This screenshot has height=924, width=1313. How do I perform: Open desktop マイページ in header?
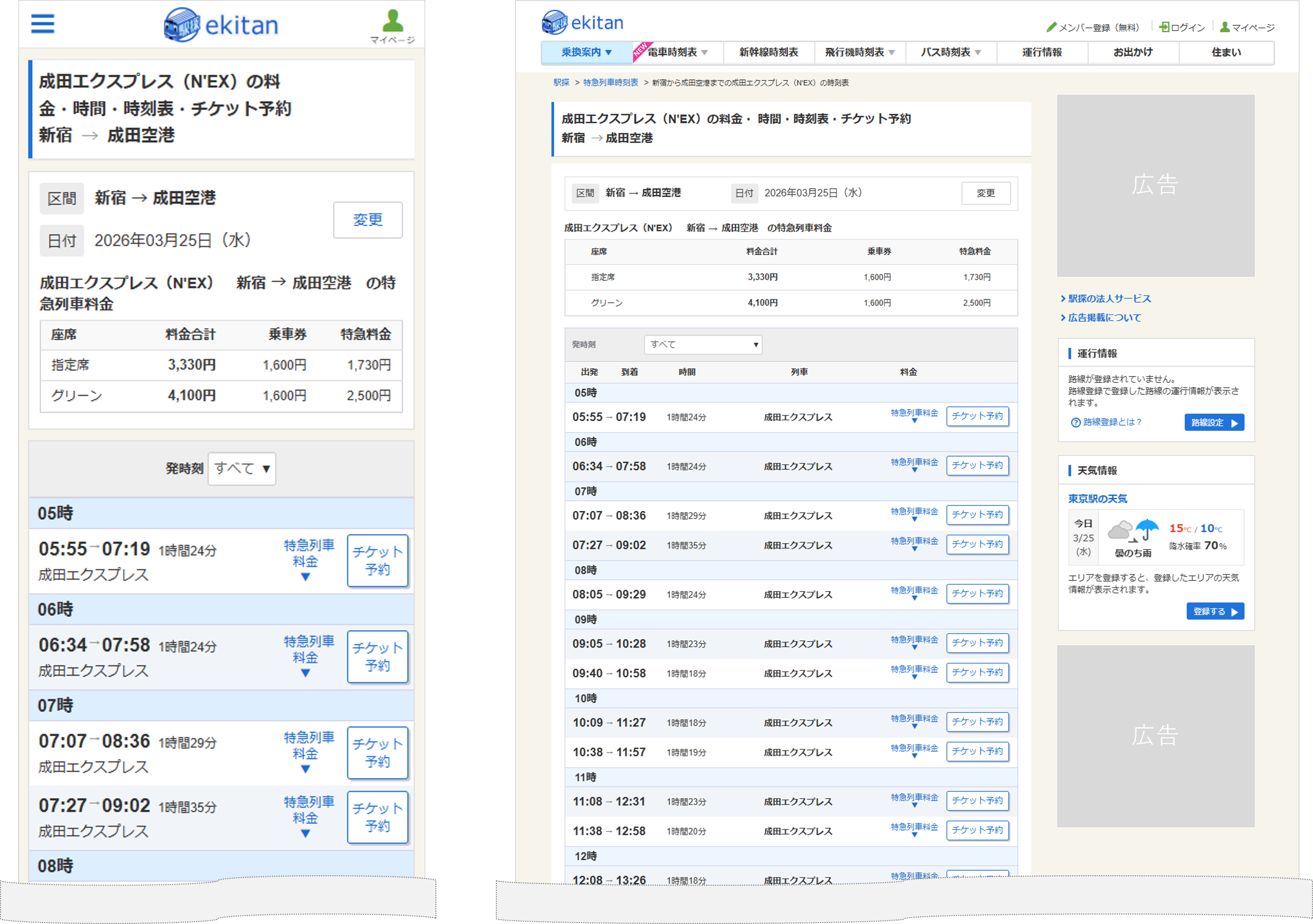pyautogui.click(x=1247, y=27)
